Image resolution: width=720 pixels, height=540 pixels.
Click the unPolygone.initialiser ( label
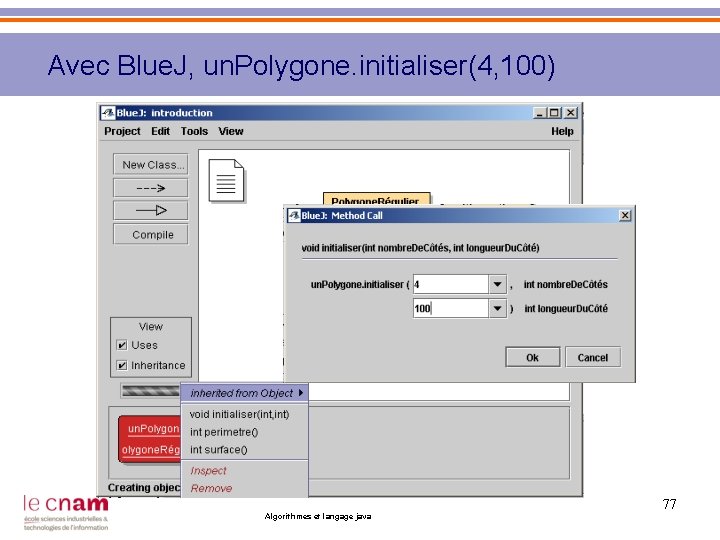[360, 285]
